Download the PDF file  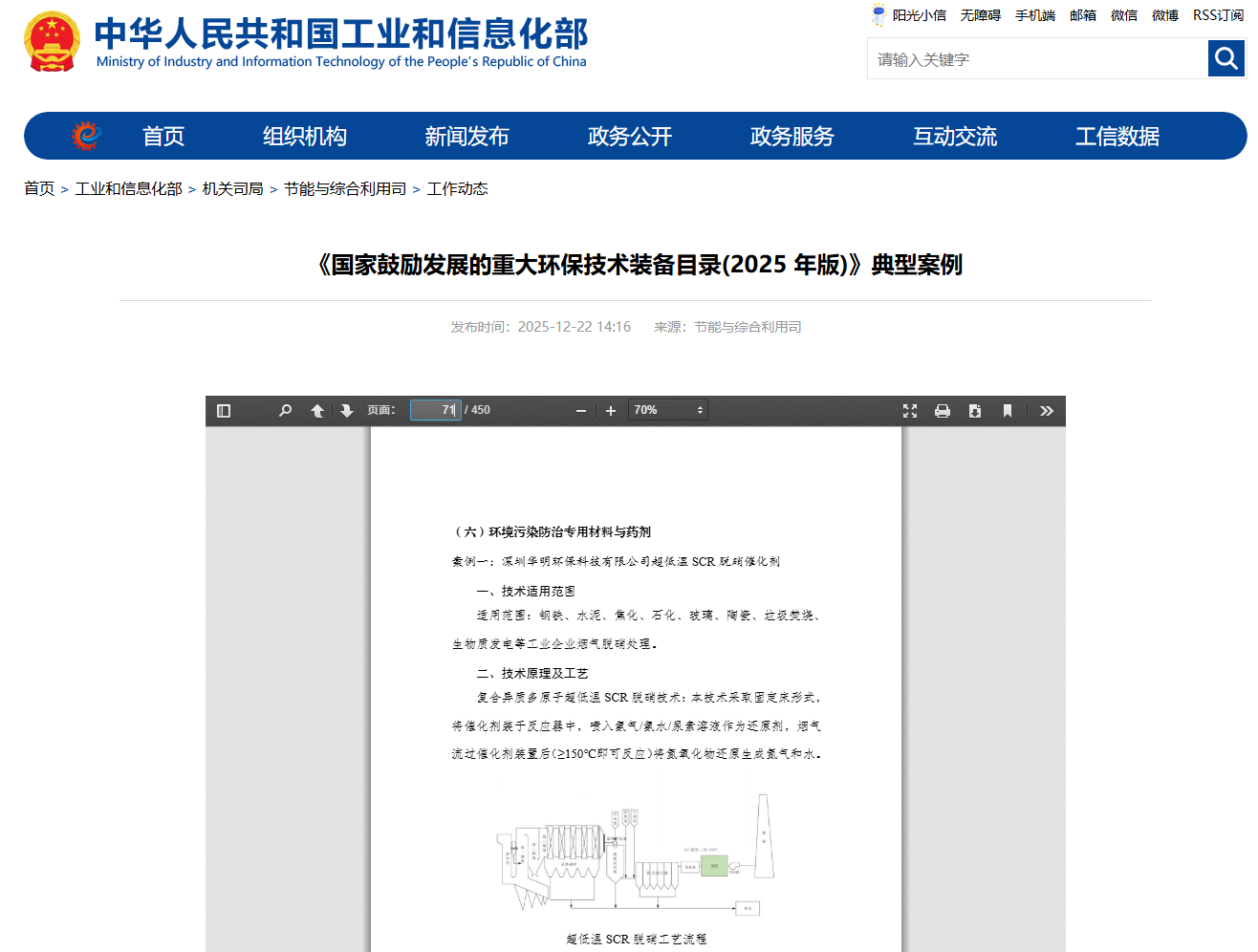[x=975, y=411]
